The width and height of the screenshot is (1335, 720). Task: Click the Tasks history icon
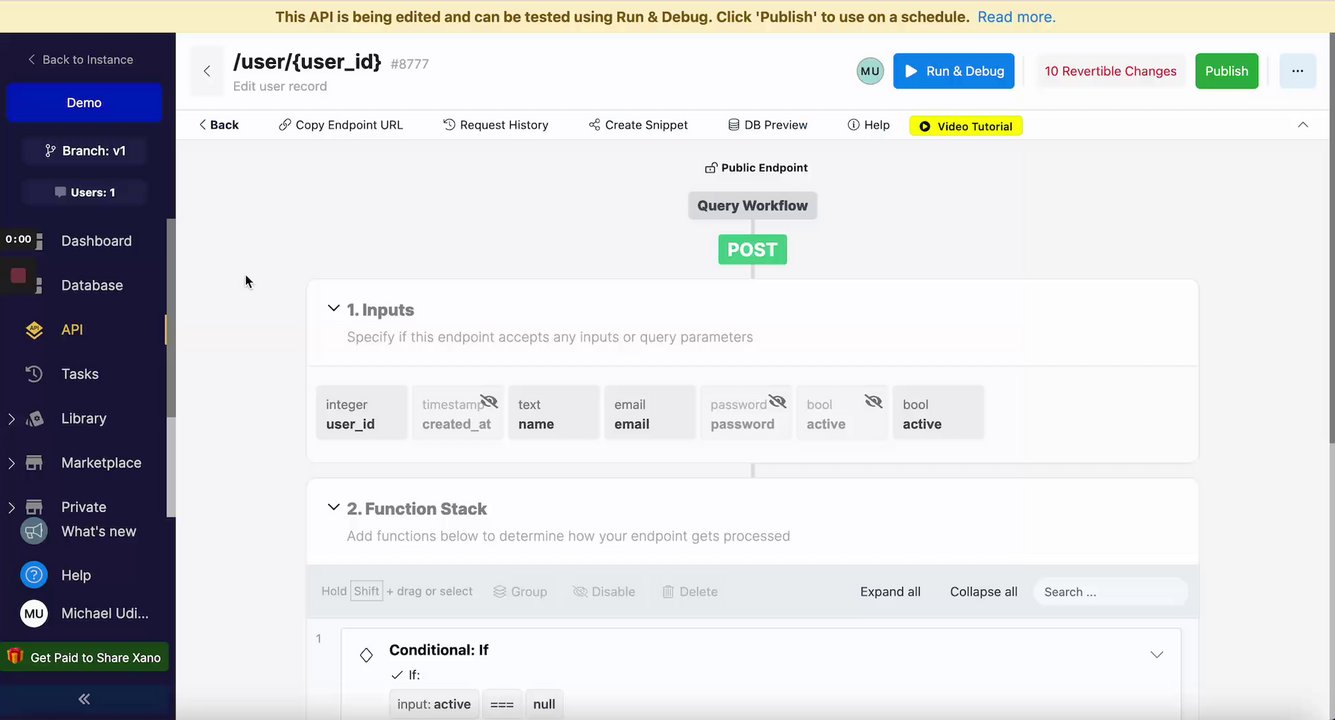tap(34, 374)
